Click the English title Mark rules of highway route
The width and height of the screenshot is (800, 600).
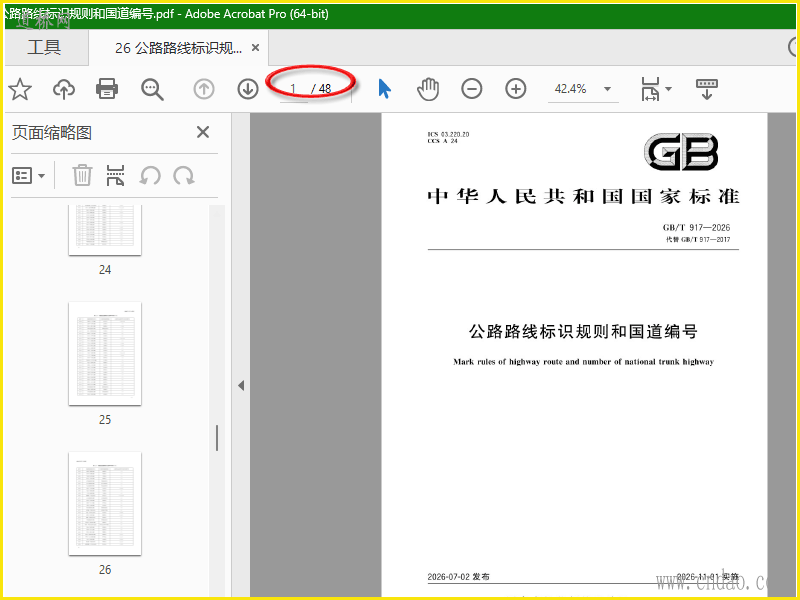[583, 362]
